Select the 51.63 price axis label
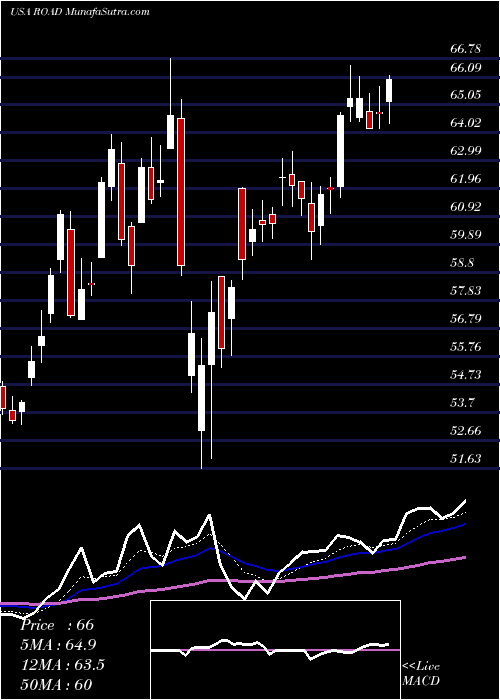The width and height of the screenshot is (500, 700). pyautogui.click(x=466, y=459)
